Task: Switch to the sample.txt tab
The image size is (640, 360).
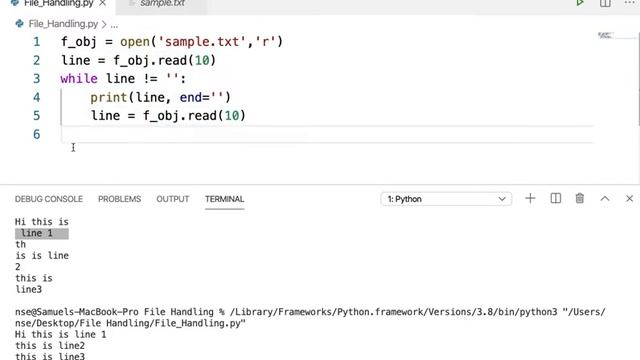Action: [x=162, y=3]
